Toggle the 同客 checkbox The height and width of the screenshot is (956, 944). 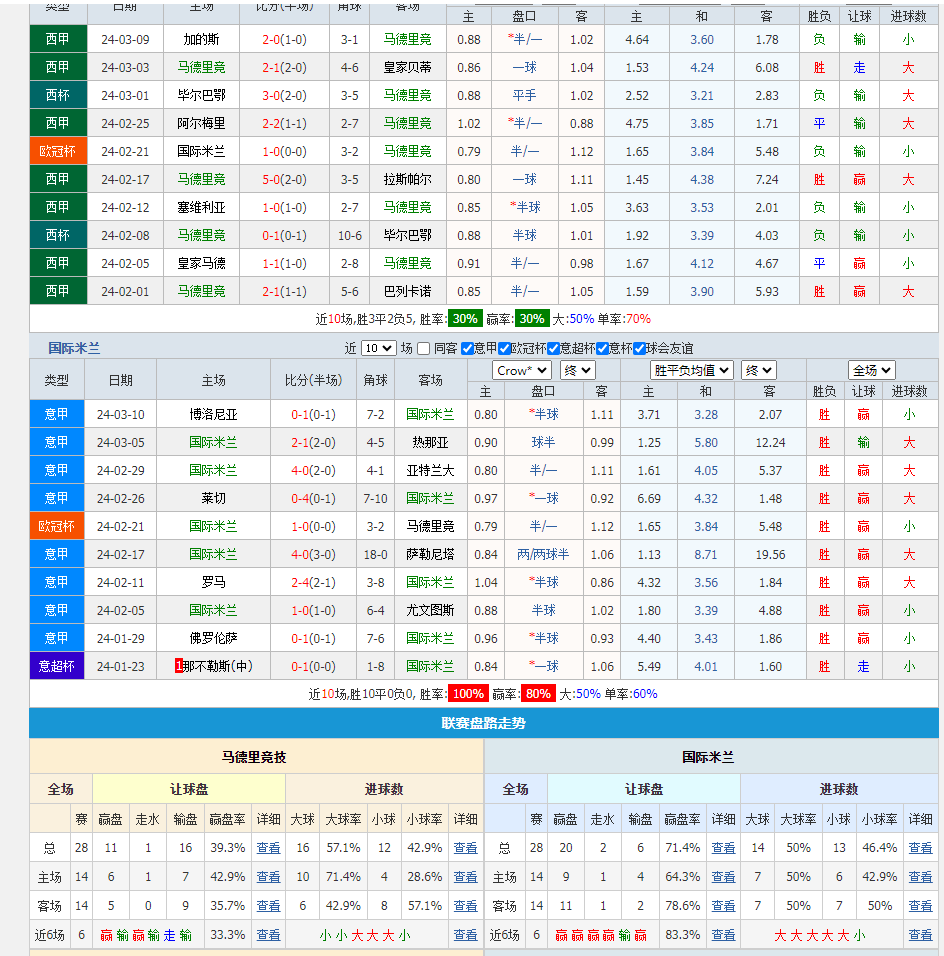[x=424, y=349]
